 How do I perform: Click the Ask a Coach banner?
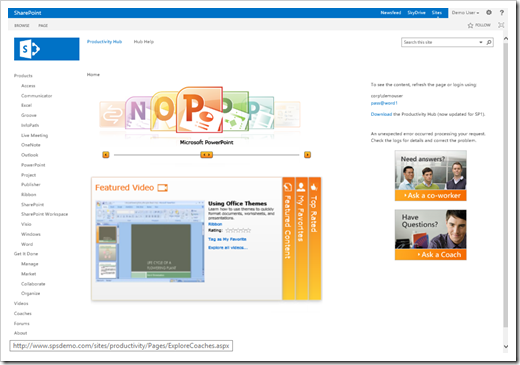[x=431, y=235]
